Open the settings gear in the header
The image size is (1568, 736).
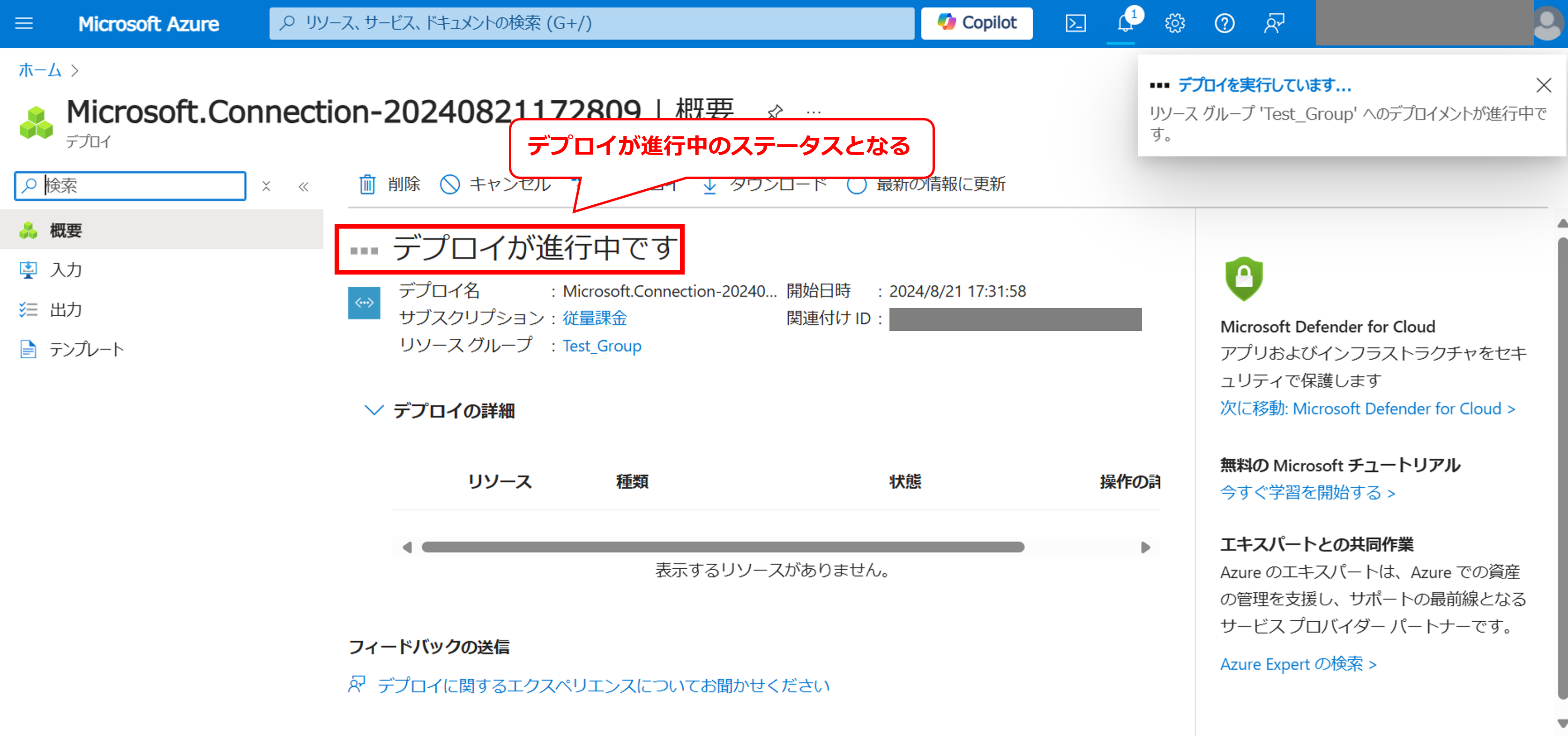1174,23
